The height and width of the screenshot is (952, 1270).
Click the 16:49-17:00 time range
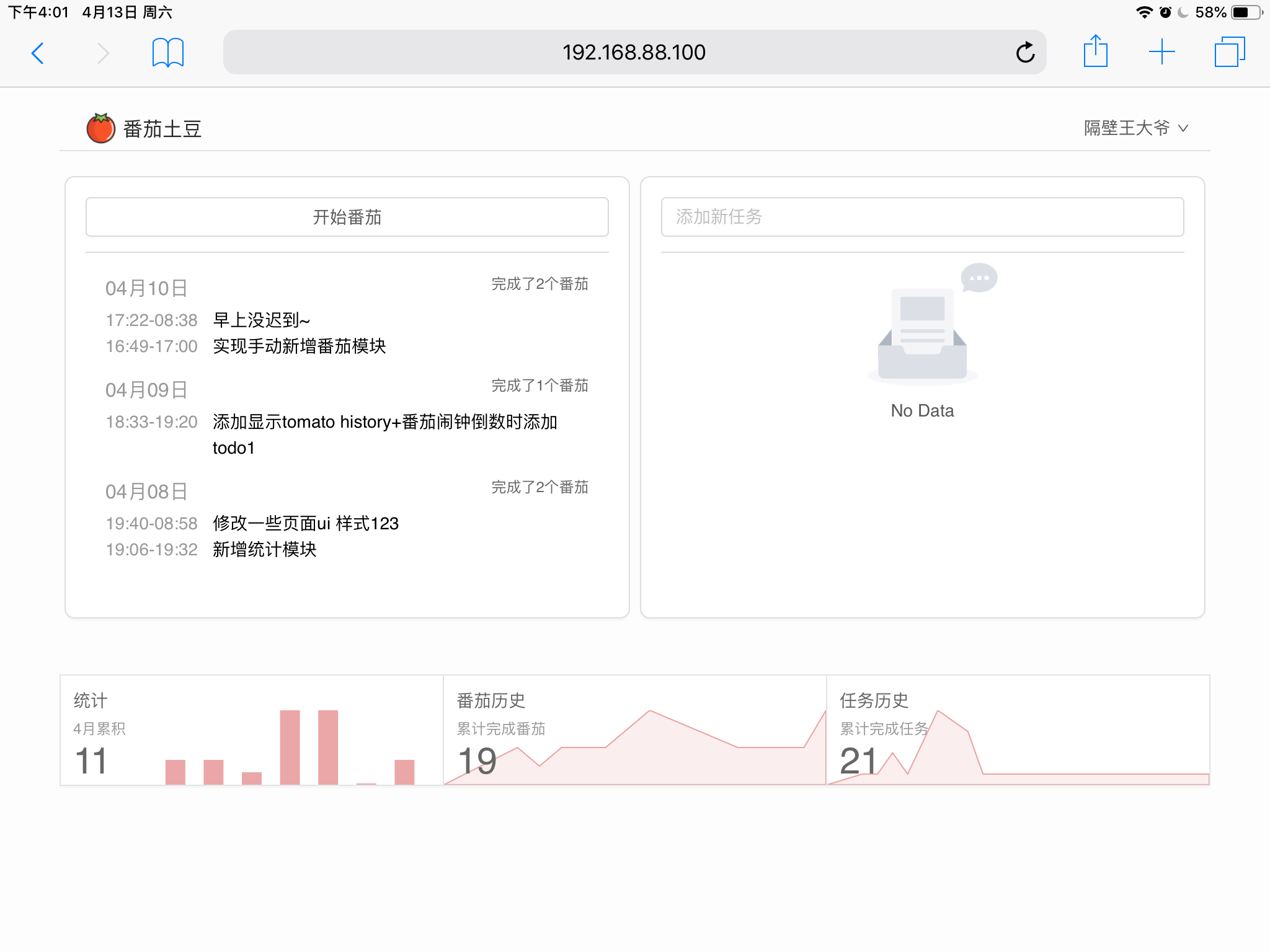point(151,346)
